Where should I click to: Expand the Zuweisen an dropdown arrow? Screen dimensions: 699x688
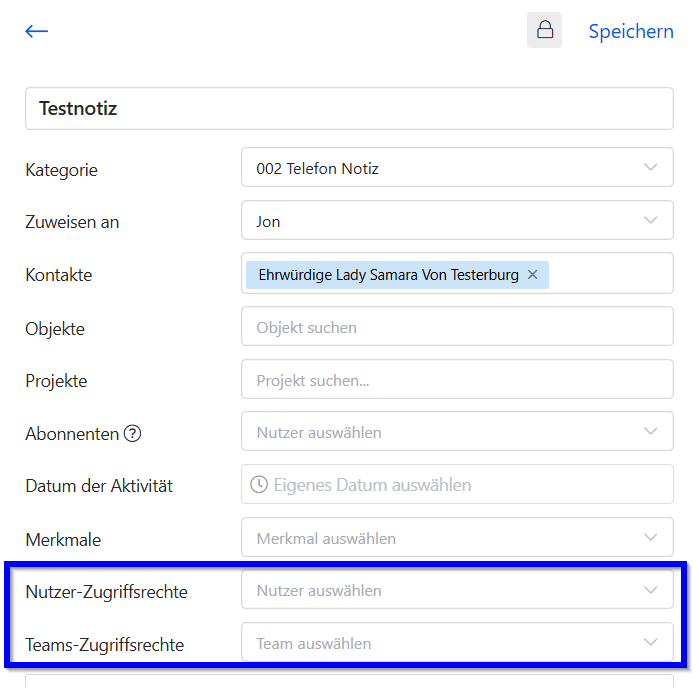coord(651,221)
